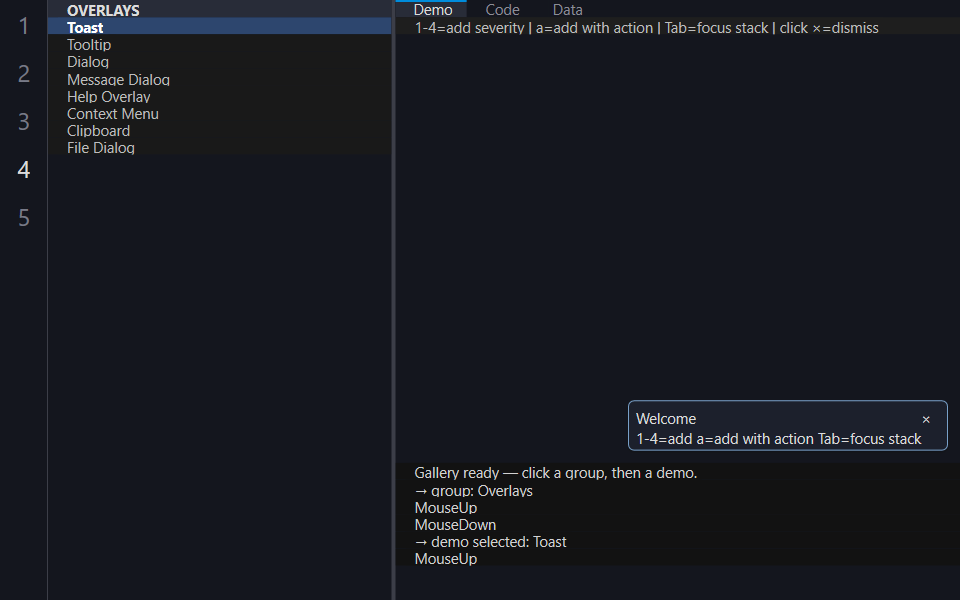Select the Toast demo

pyautogui.click(x=219, y=28)
